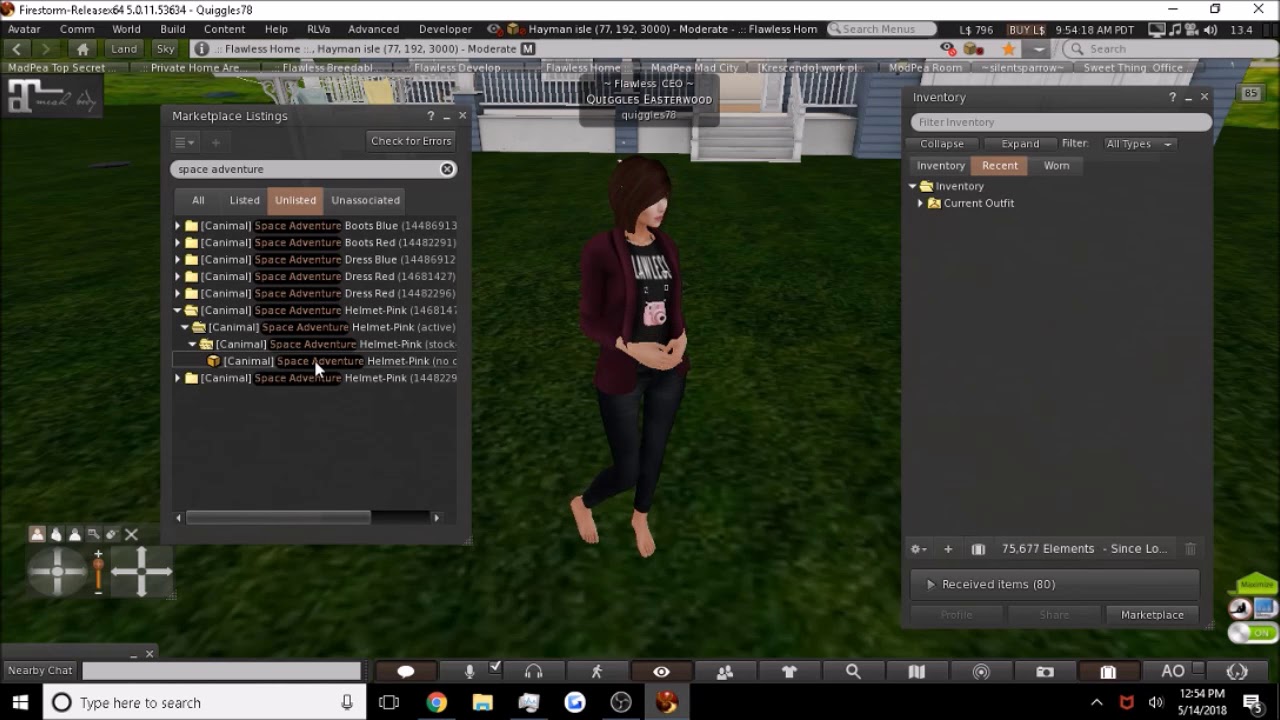Expand Dress Blue listing folder

(178, 260)
